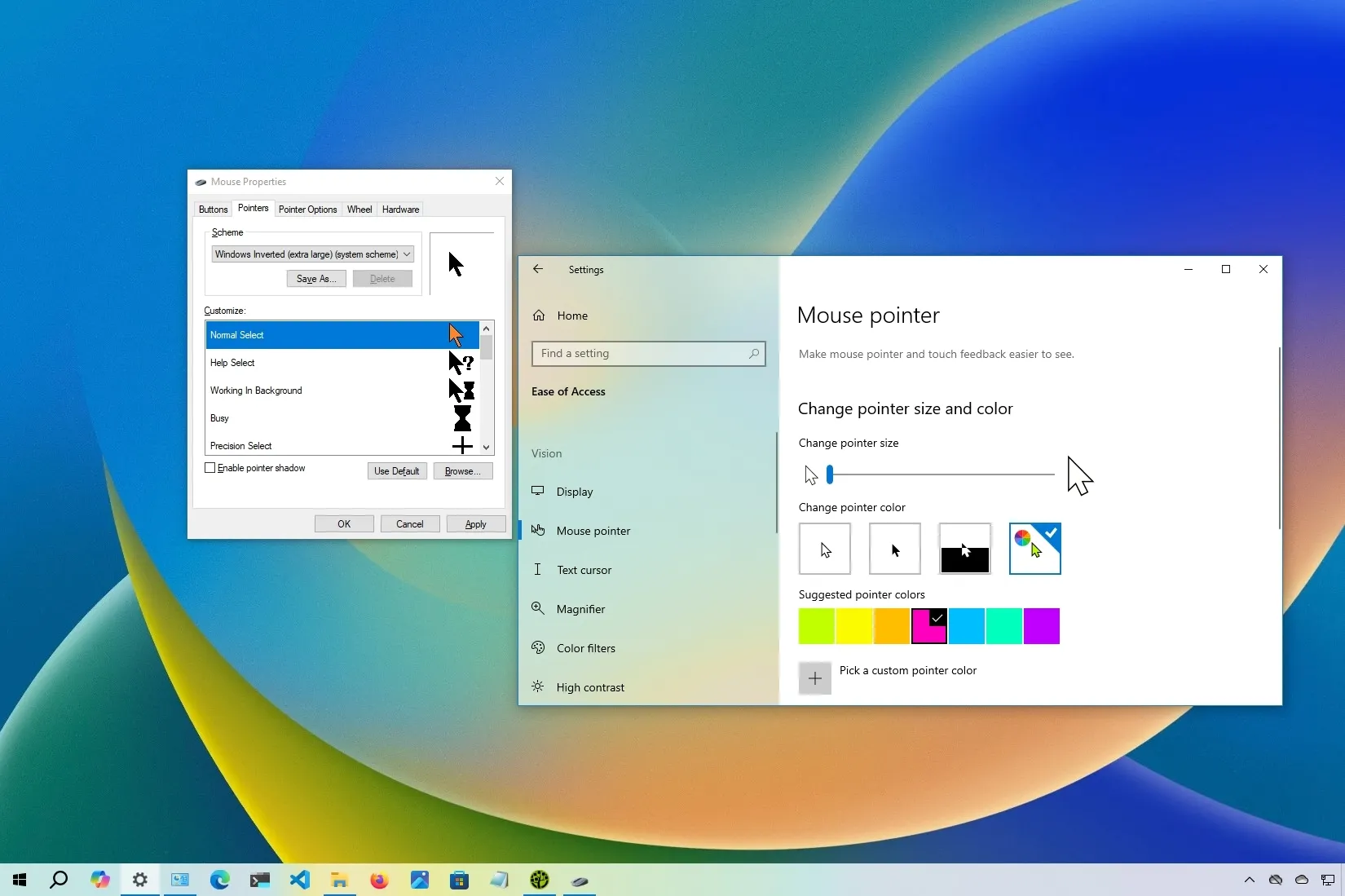Switch to the Wheel tab

[359, 209]
